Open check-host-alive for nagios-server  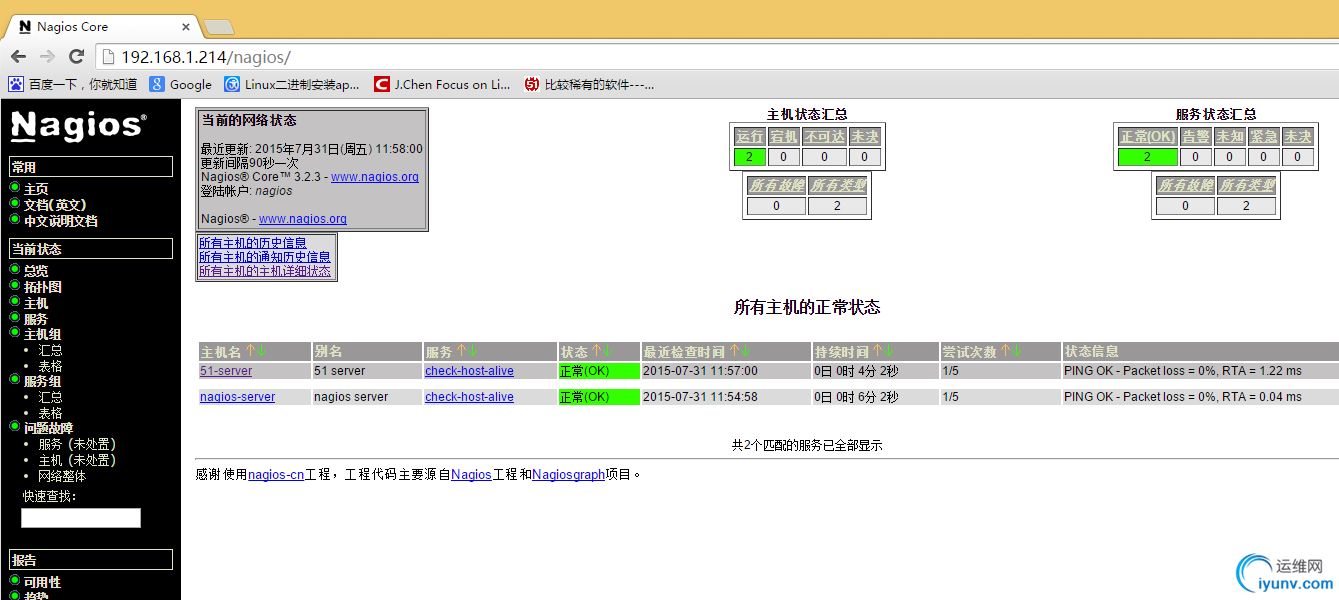pyautogui.click(x=469, y=397)
